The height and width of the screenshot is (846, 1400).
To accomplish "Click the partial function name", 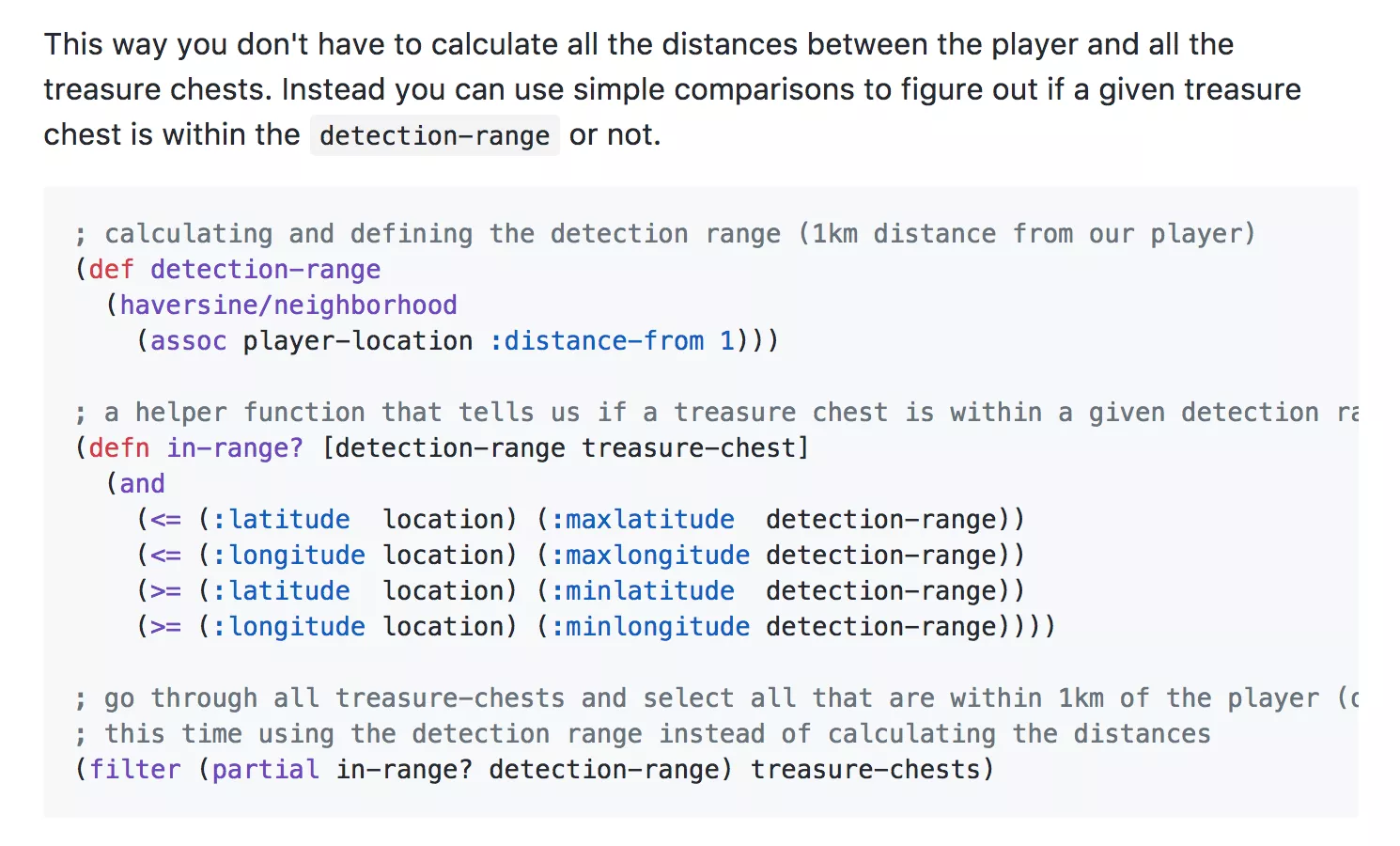I will coord(265,770).
